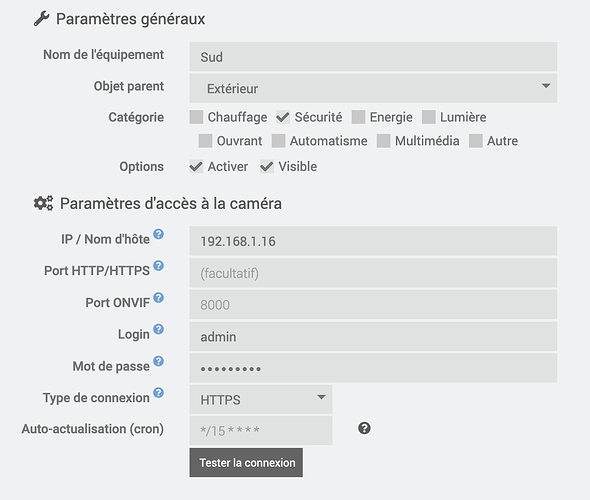
Task: Click help icon next to IP / Nom d'hôte
Action: click(159, 234)
